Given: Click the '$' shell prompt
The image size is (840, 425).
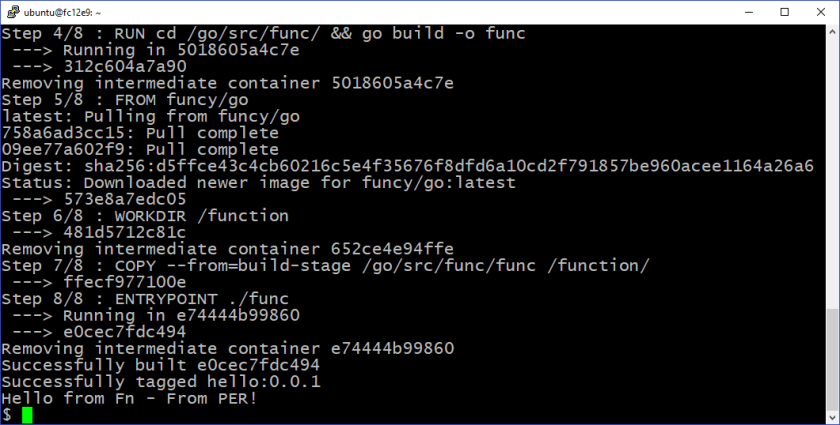Looking at the screenshot, I should pos(7,414).
